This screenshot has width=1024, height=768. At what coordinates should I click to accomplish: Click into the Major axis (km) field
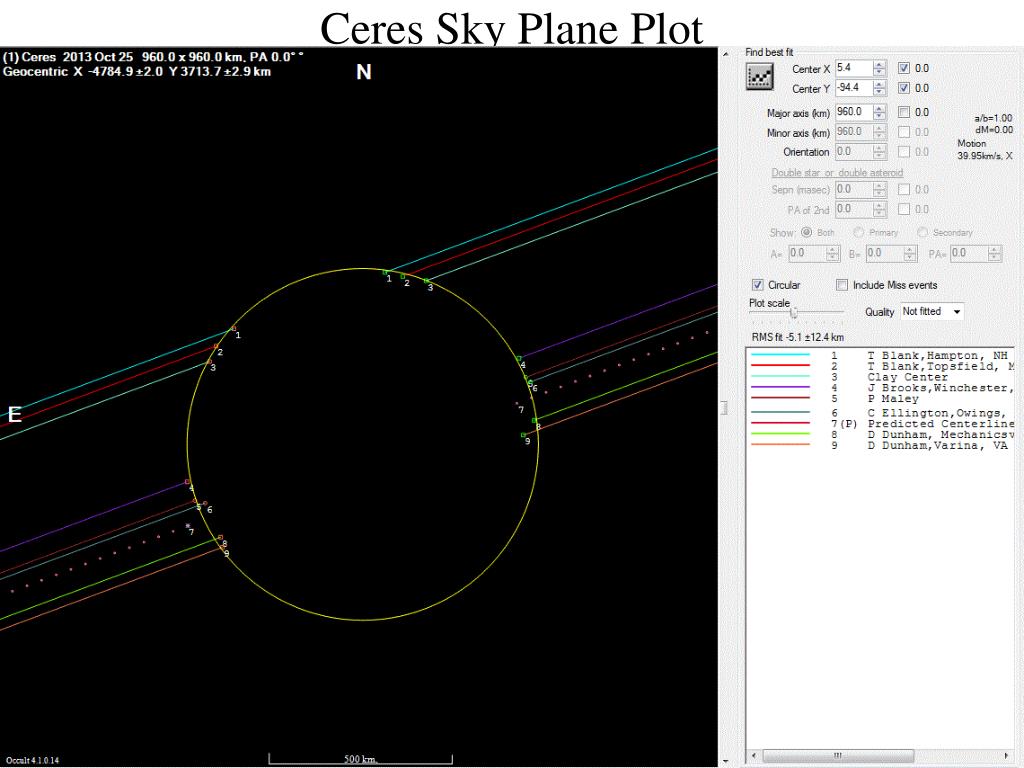coord(854,112)
